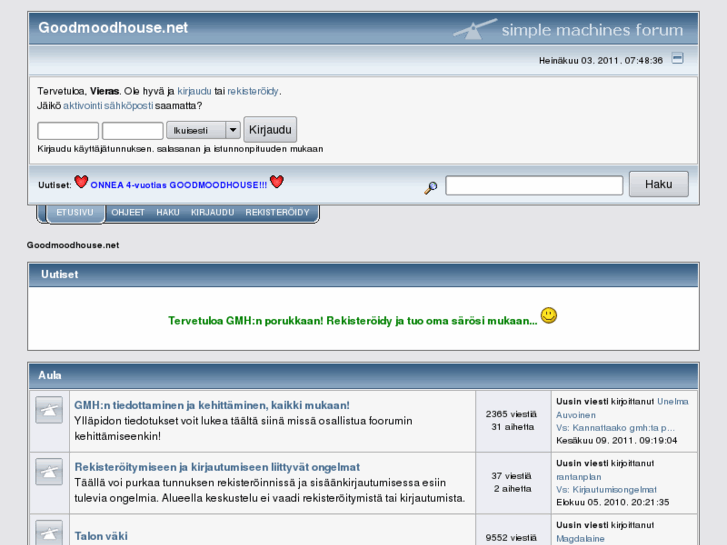Open the ONNEA 4-vuotias GOODMOODHOUSE news link
The image size is (727, 545).
[x=179, y=185]
